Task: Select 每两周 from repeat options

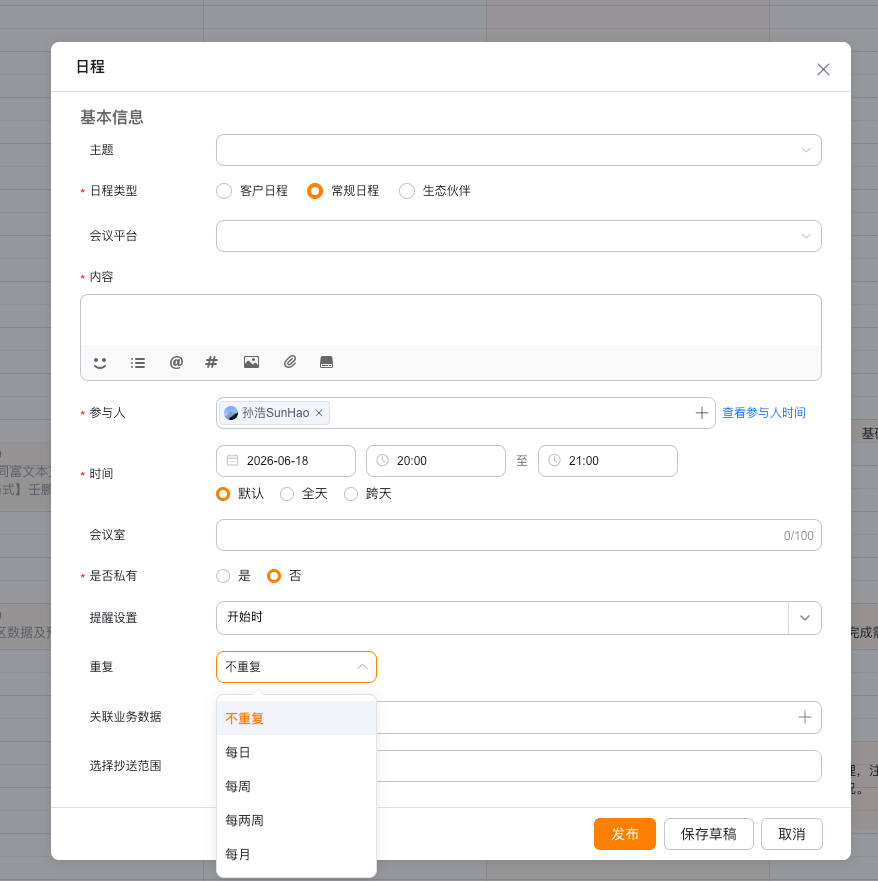Action: [x=296, y=820]
